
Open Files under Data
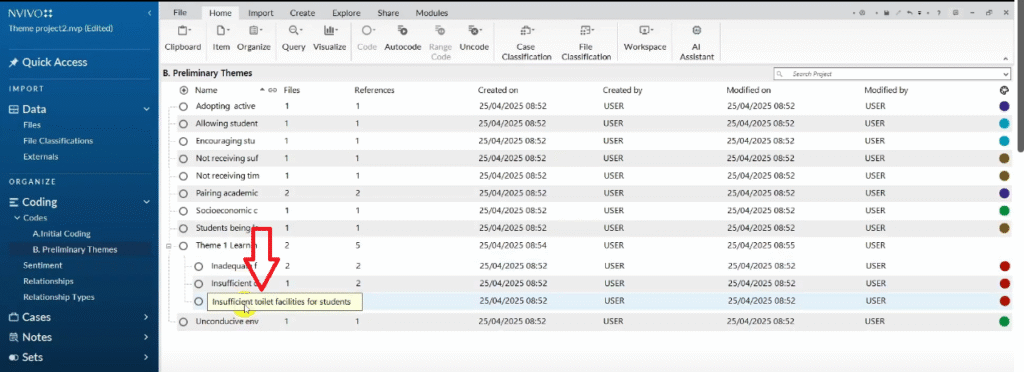click(x=32, y=125)
